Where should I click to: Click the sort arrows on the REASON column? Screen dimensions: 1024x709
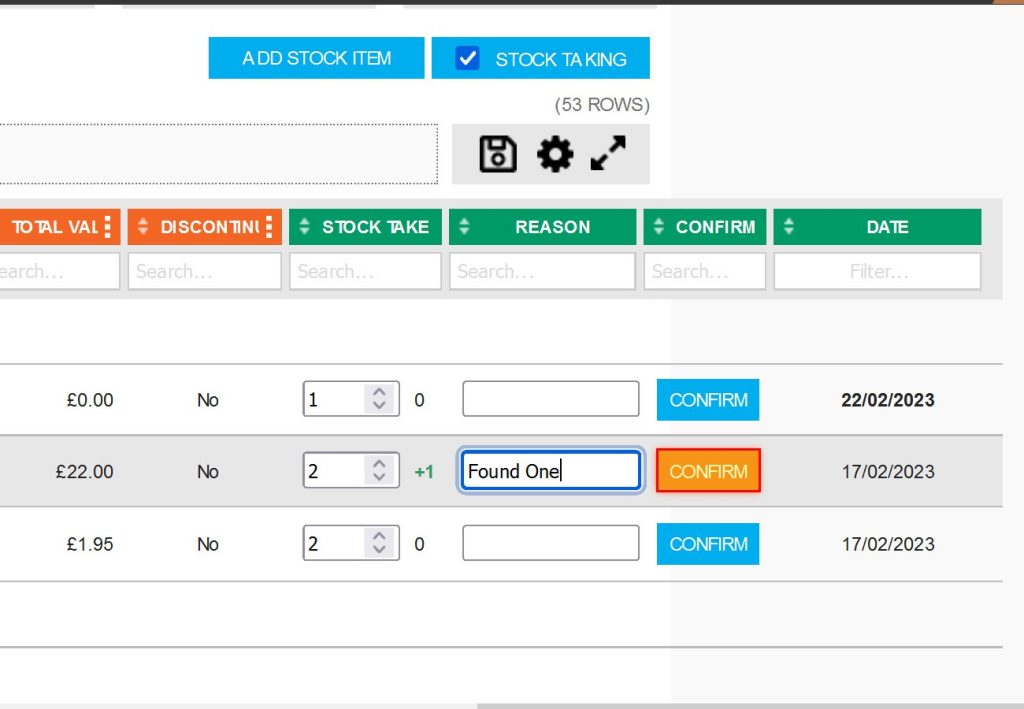464,226
